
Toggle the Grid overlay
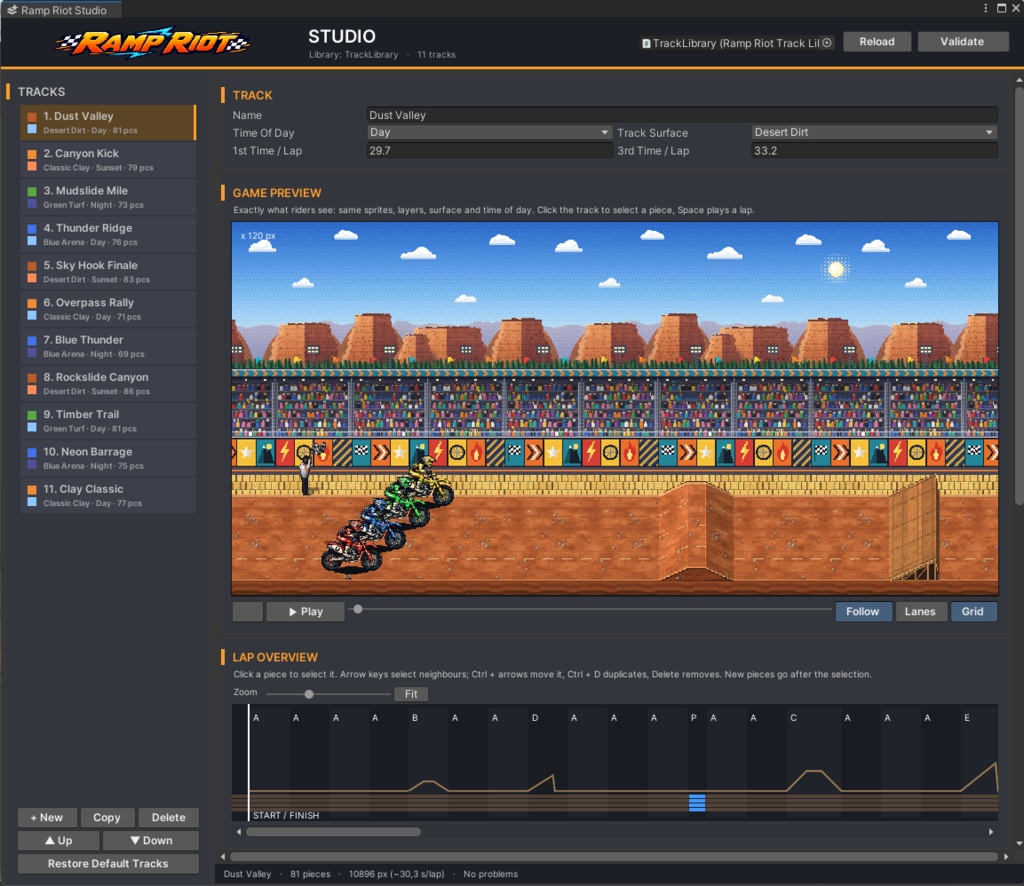[972, 612]
